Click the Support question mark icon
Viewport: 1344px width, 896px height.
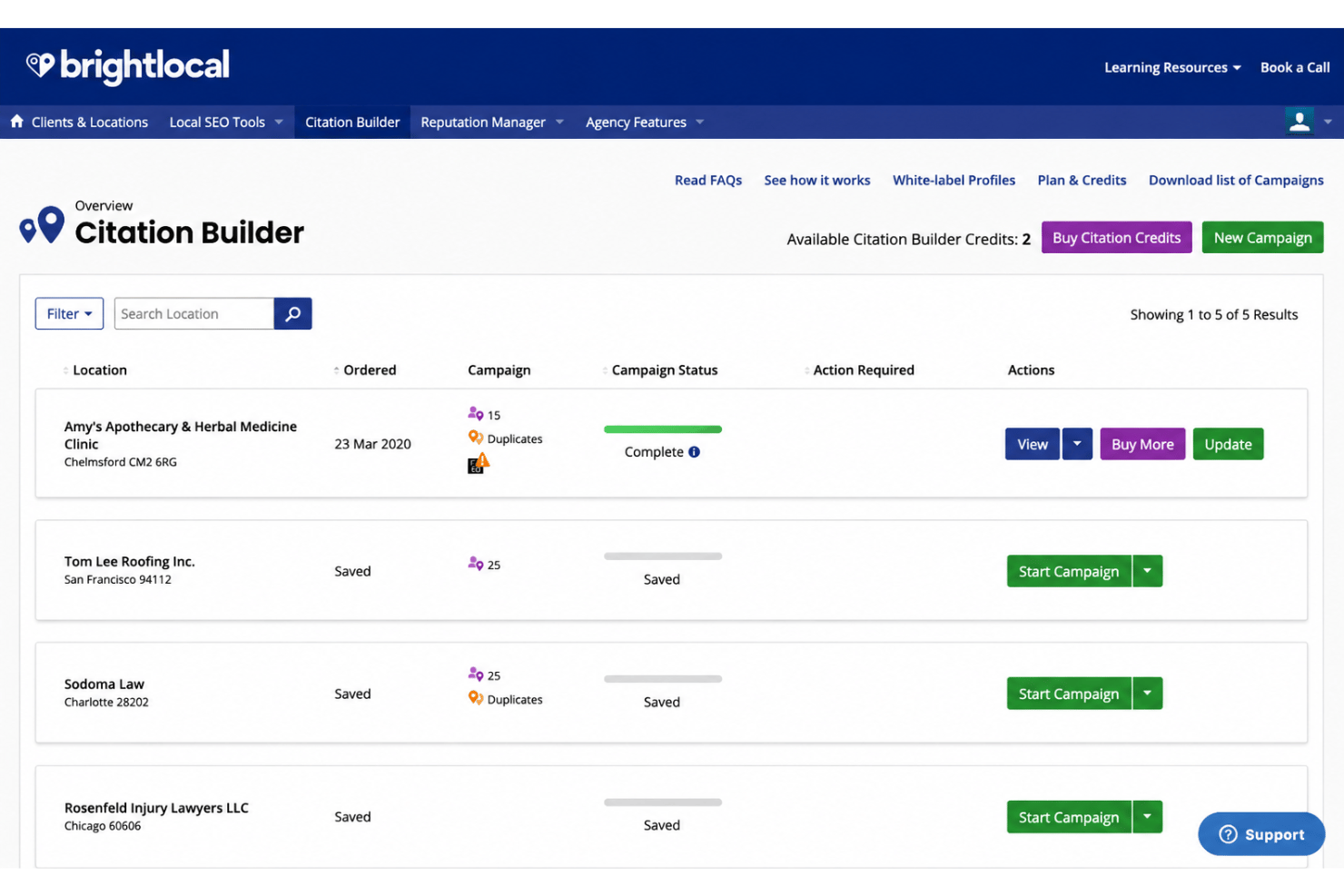point(1228,834)
